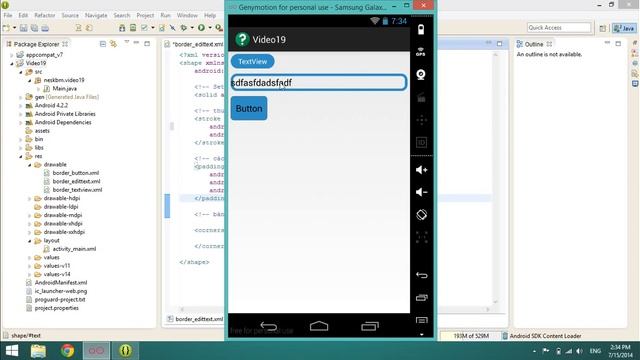640x360 pixels.
Task: Toggle Link with Editor in Package Explorer
Action: (x=113, y=44)
